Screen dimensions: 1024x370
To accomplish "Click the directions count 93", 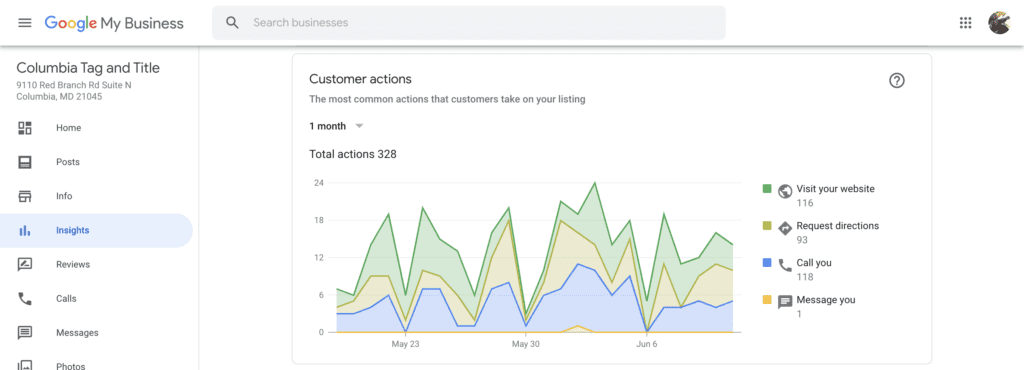I will [803, 240].
